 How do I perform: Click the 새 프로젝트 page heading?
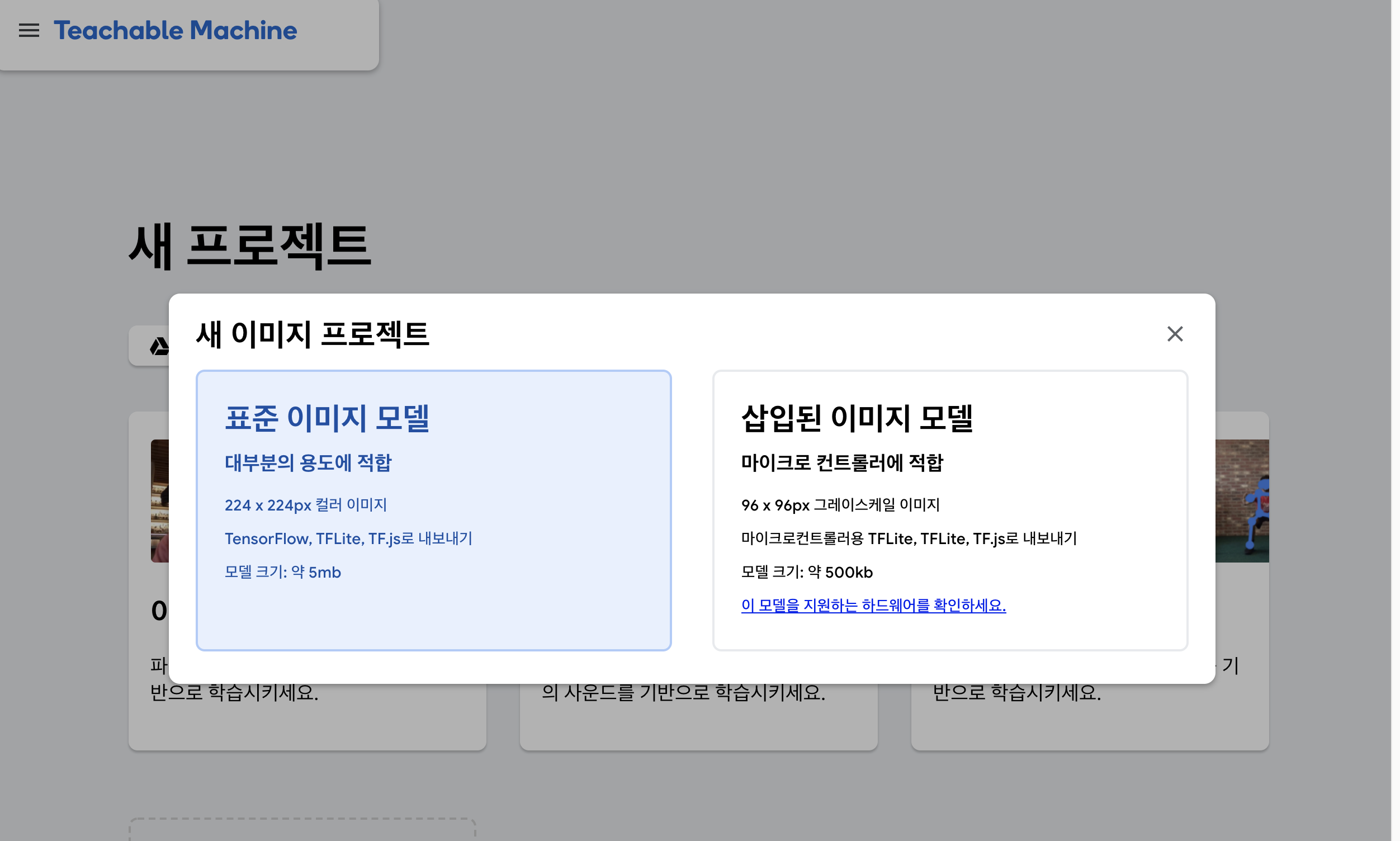pyautogui.click(x=250, y=246)
